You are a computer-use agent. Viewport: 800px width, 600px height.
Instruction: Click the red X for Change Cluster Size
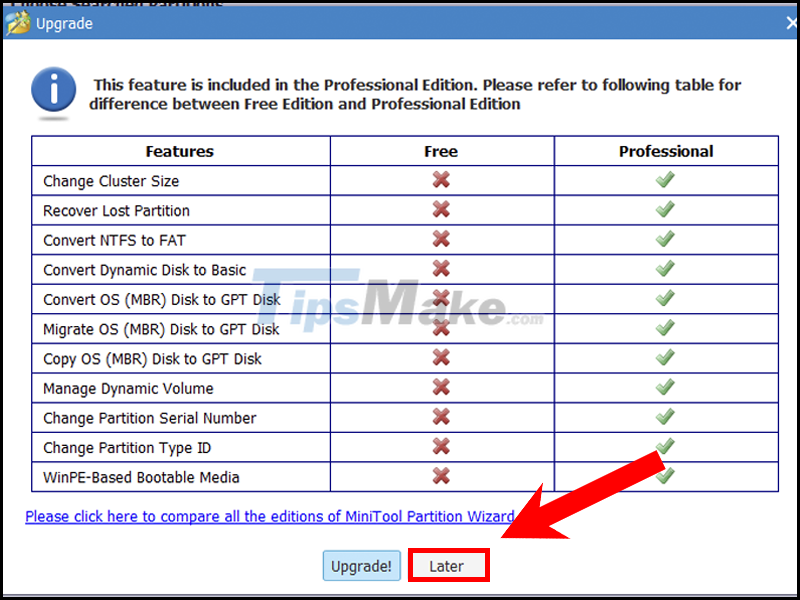[441, 180]
